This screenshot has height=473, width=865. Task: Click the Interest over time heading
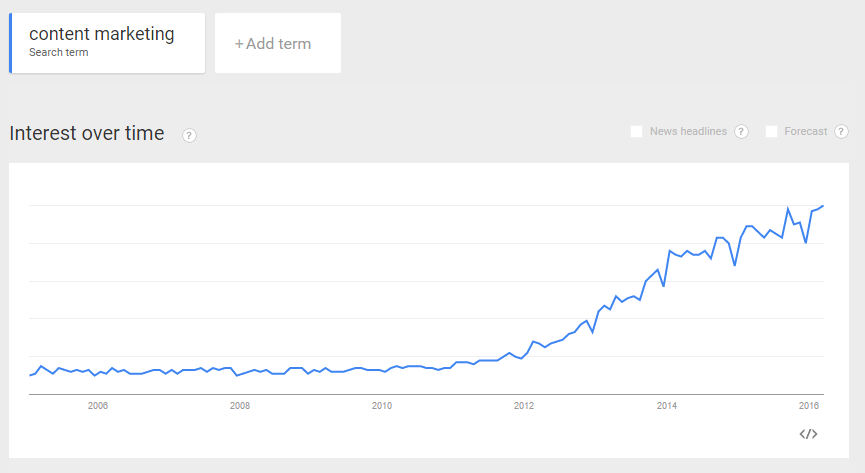point(87,133)
